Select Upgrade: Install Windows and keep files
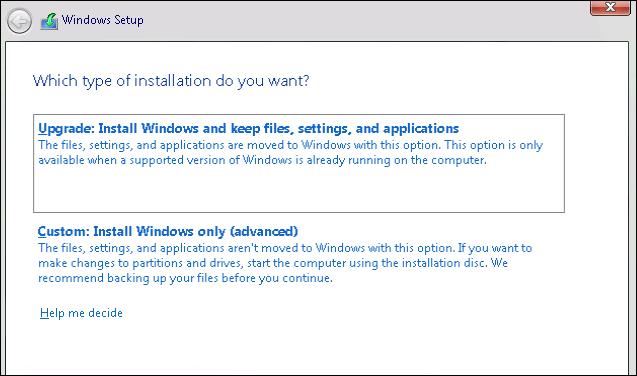This screenshot has width=637, height=376. pyautogui.click(x=299, y=163)
